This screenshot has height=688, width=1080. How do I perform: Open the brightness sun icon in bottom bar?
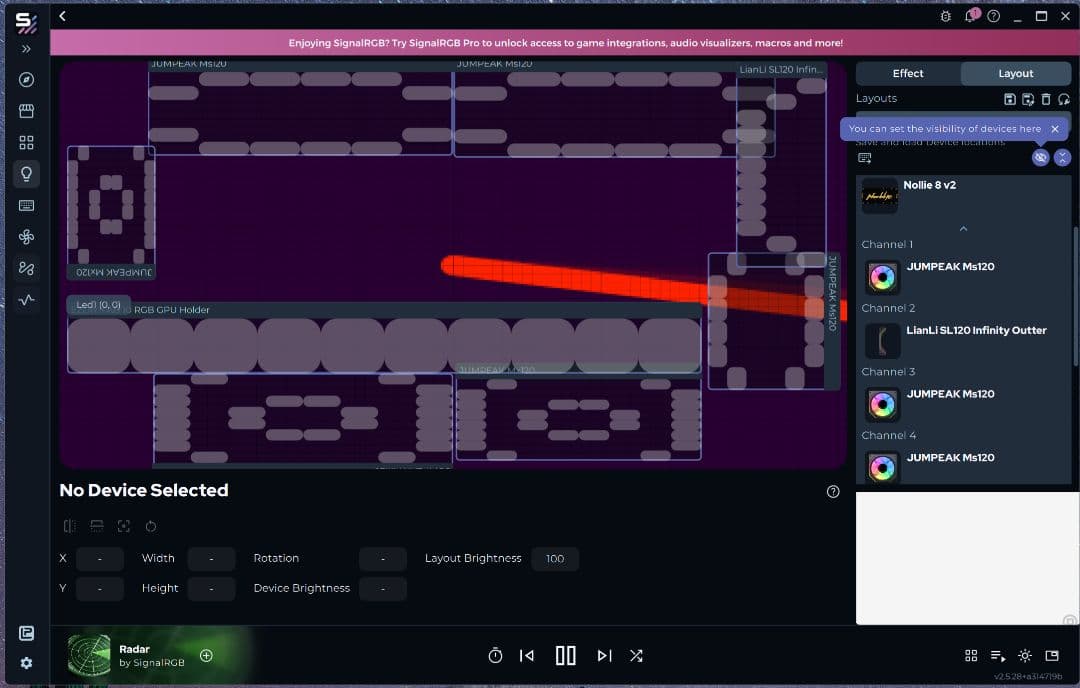click(x=1024, y=656)
